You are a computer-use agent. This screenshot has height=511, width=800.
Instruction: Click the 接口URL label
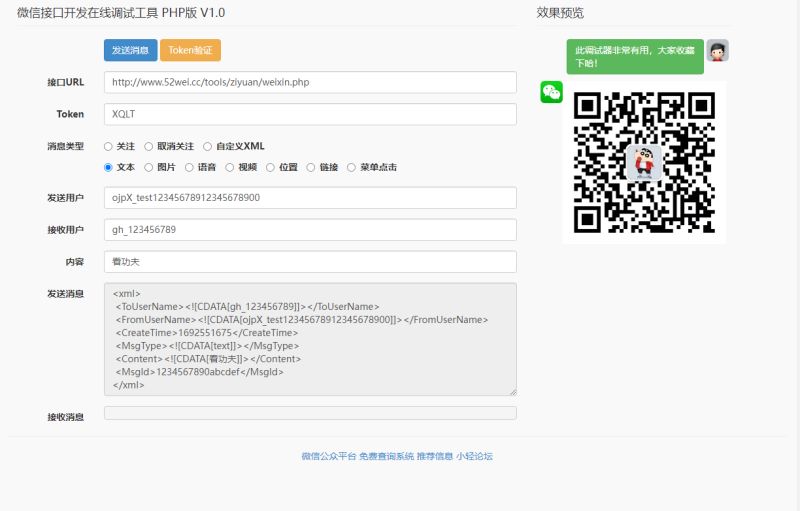point(65,82)
